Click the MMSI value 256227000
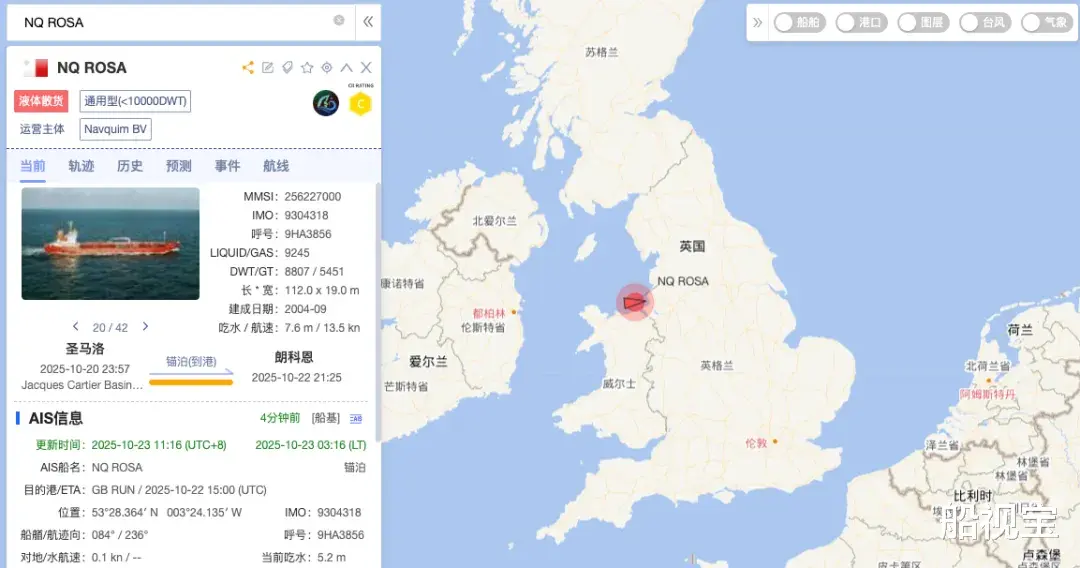The height and width of the screenshot is (568, 1080). (313, 197)
